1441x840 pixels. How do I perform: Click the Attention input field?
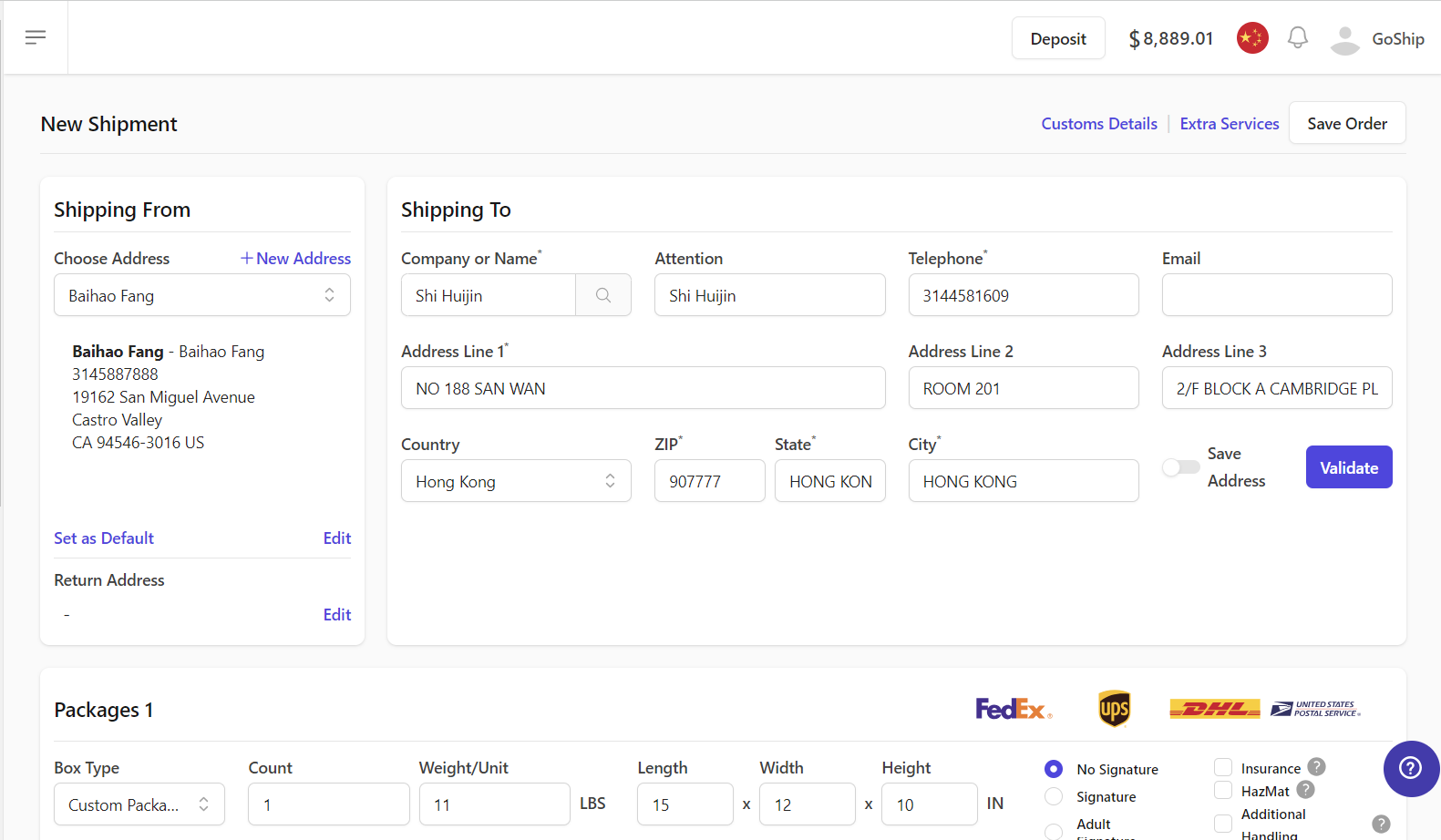[770, 295]
